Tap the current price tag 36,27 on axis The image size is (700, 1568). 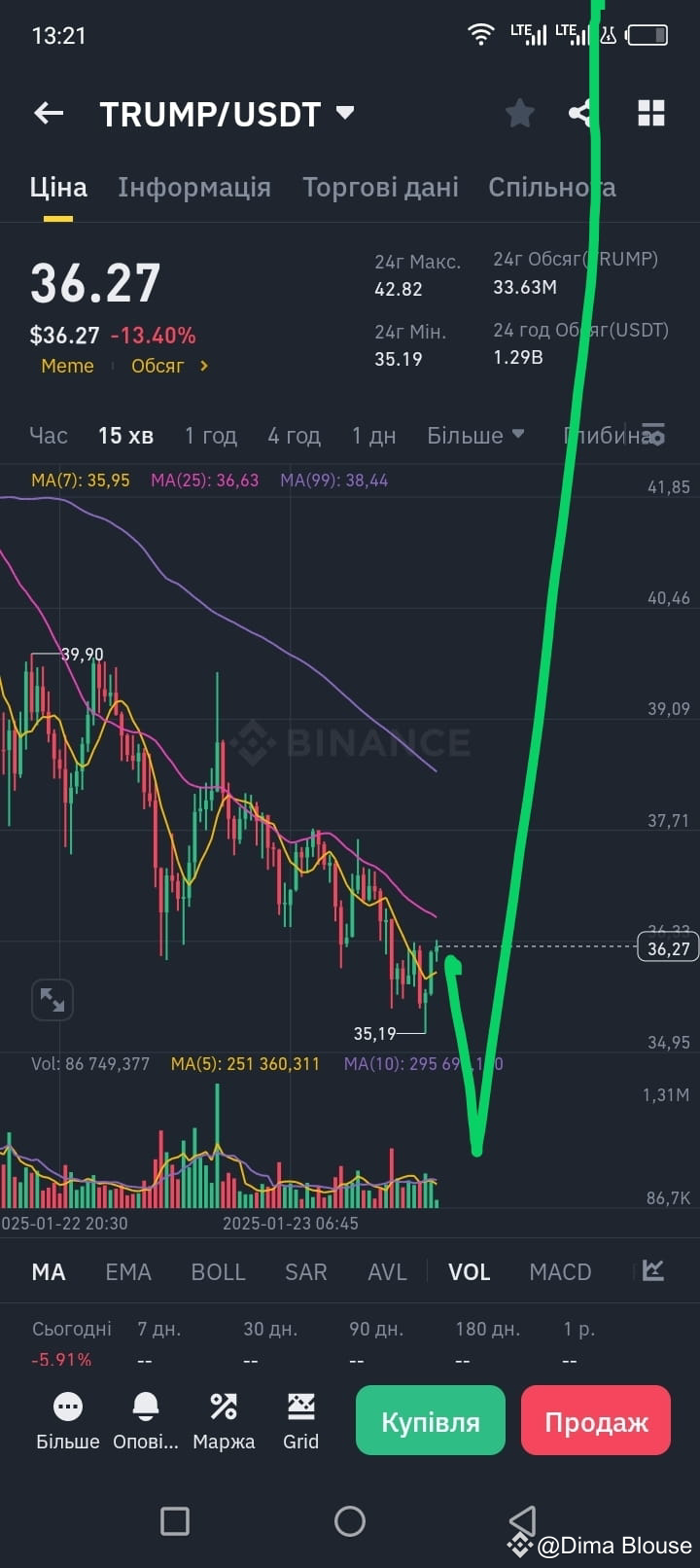click(x=668, y=948)
